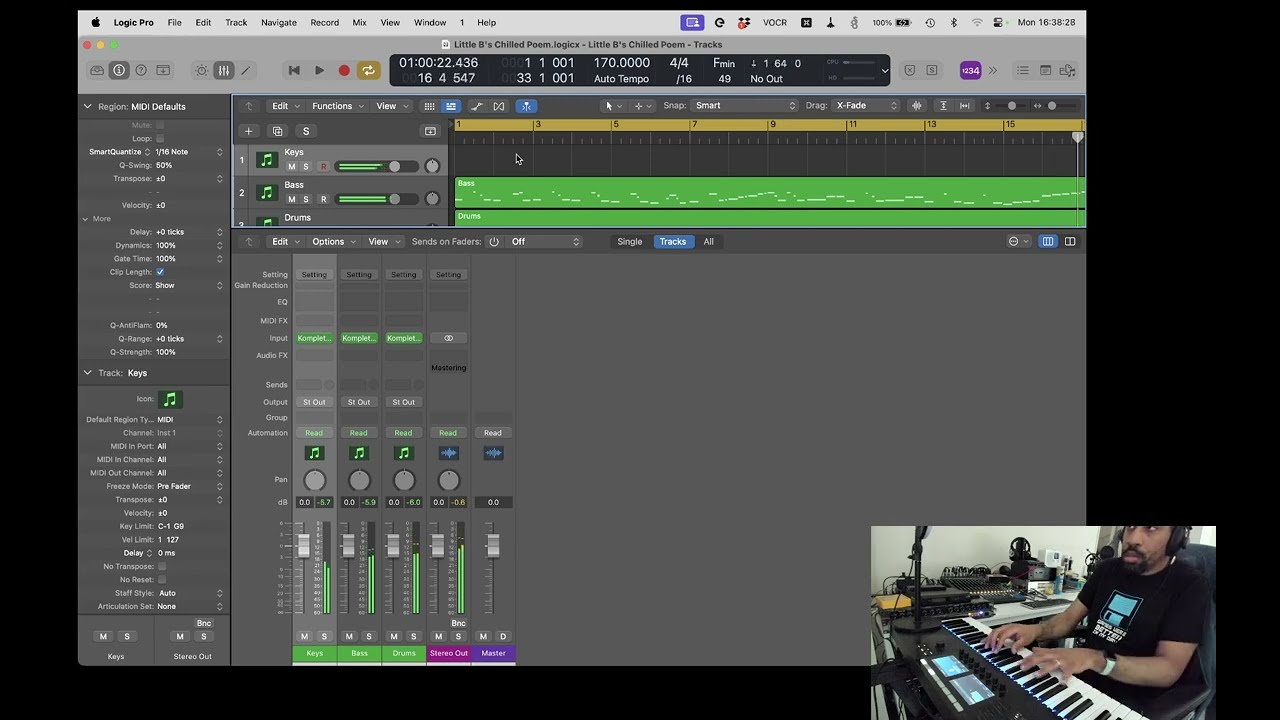Viewport: 1280px width, 720px height.
Task: Click the purple 1234 count-in button
Action: [x=970, y=70]
